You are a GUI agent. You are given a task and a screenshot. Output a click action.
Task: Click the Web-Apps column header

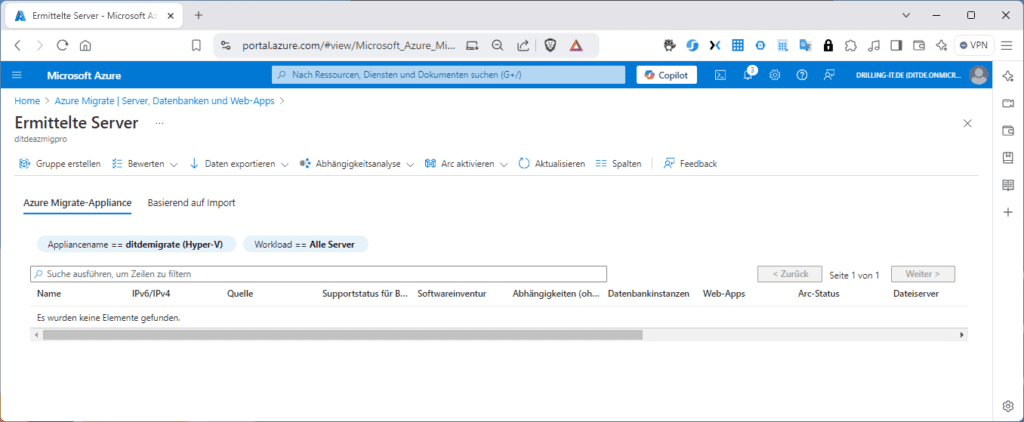point(724,294)
